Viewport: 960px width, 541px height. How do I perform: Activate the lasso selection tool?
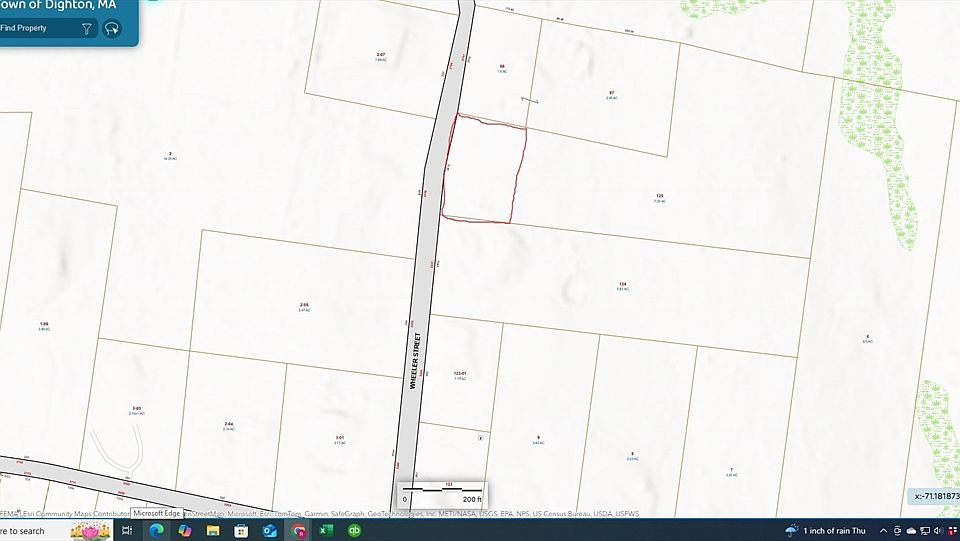click(112, 28)
